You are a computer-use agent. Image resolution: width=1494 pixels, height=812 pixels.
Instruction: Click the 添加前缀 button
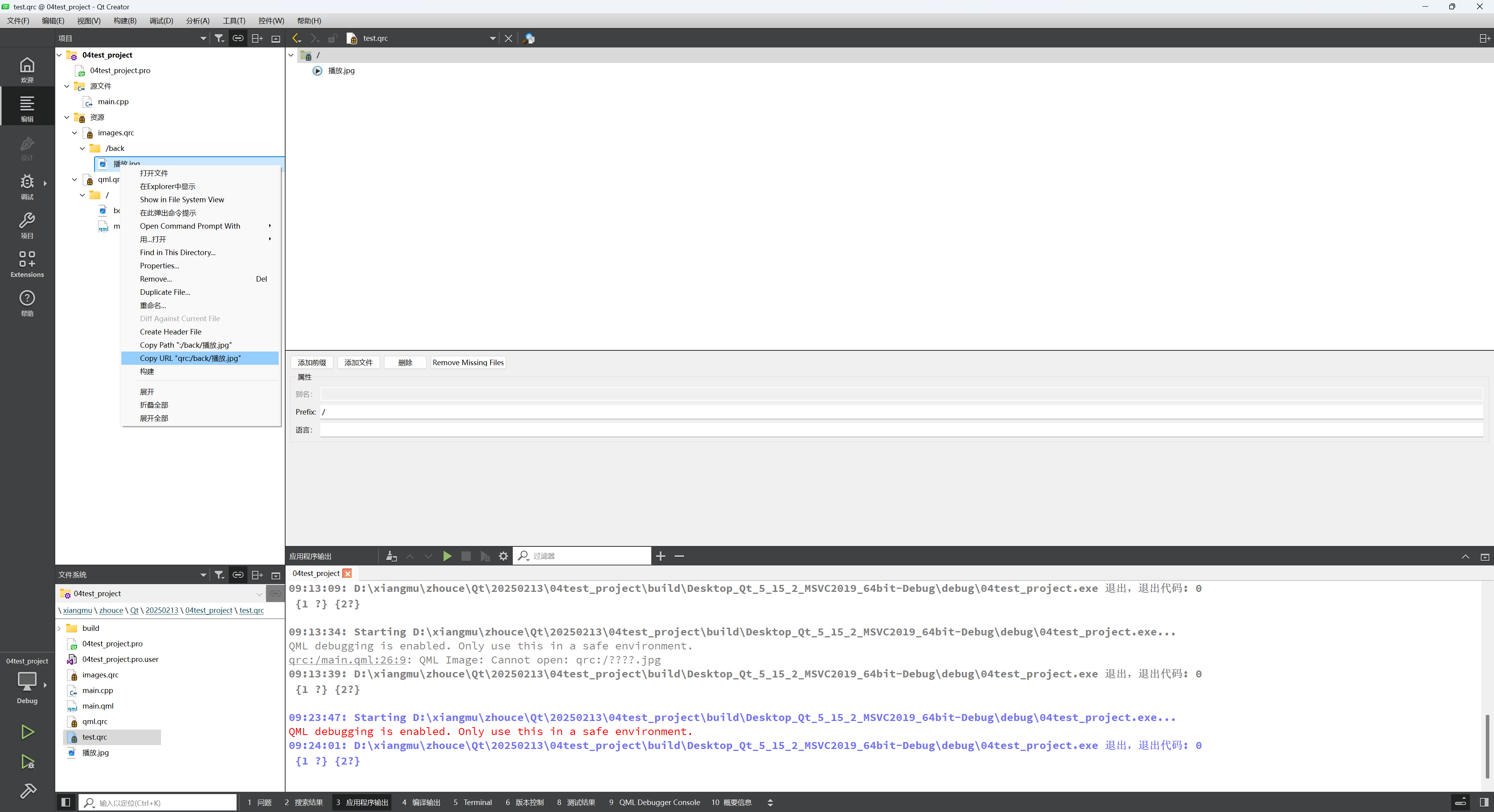click(311, 362)
